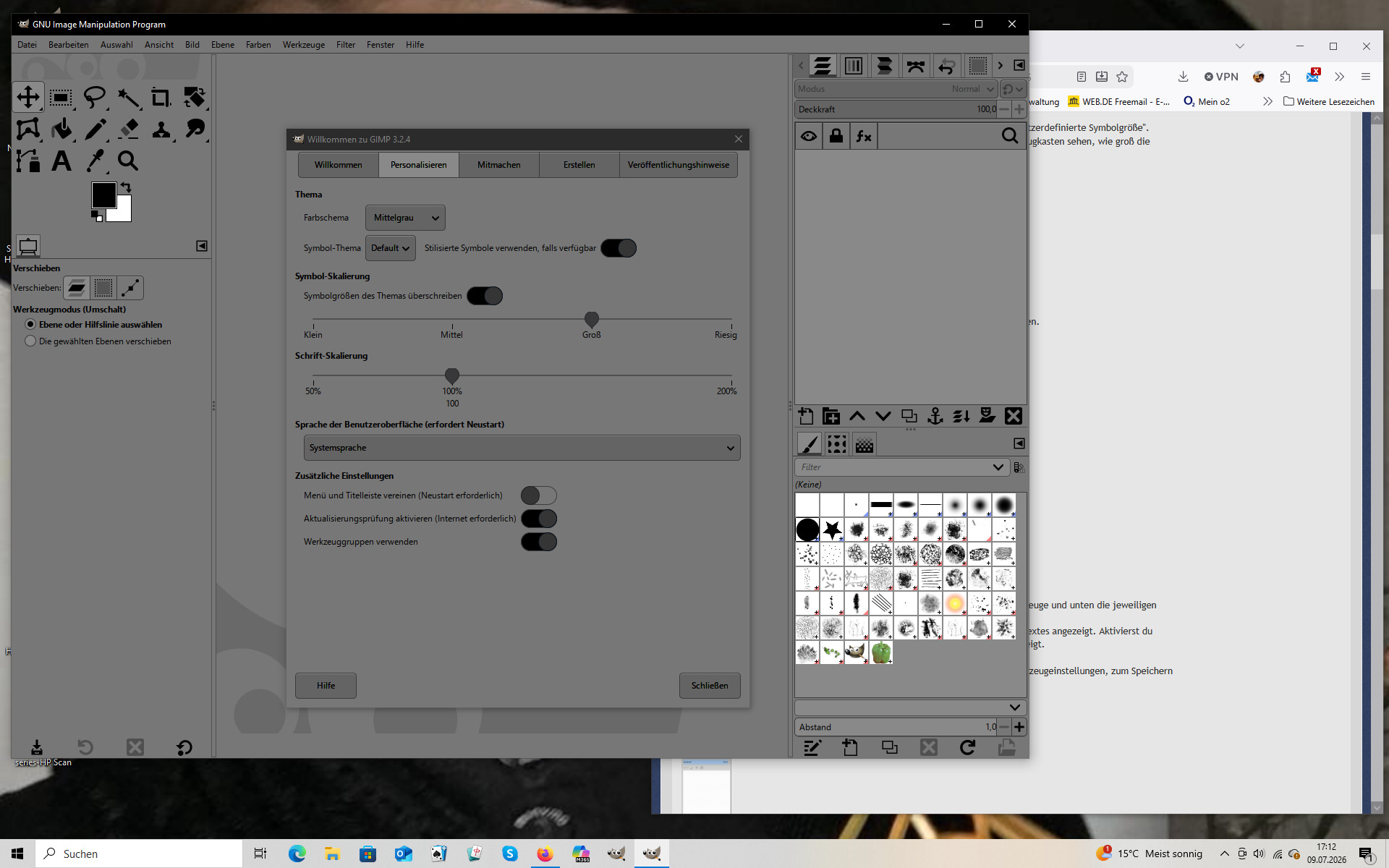
Task: Select 'Ebene oder Hilfslinie auswählen' radio
Action: [30, 325]
